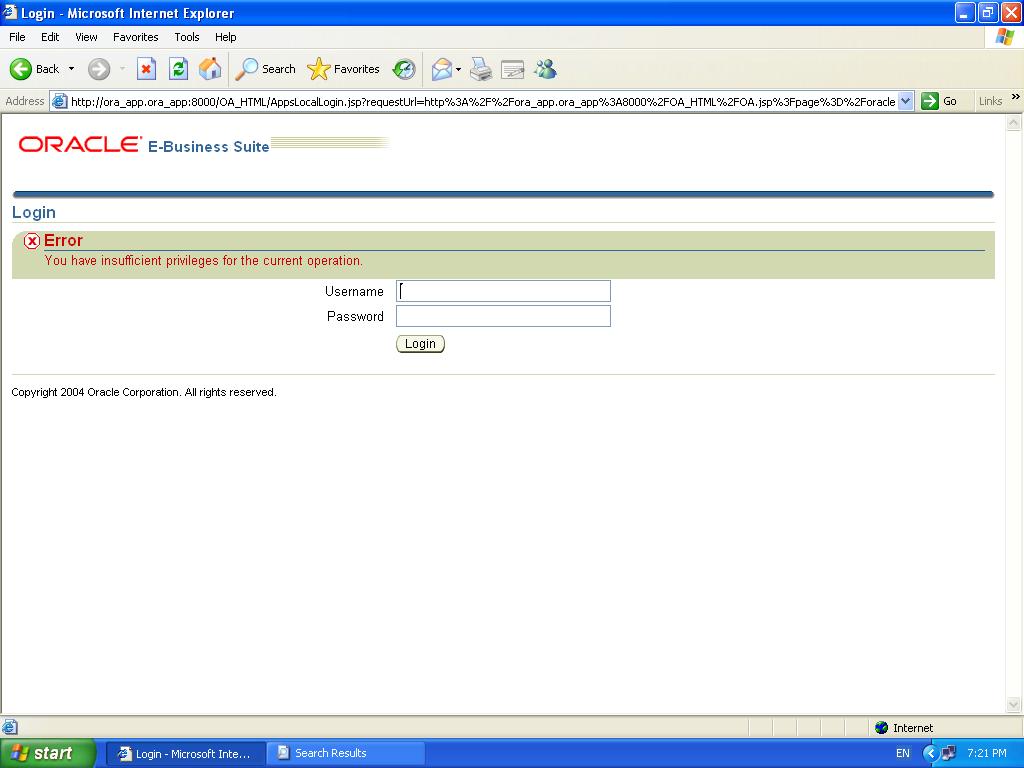
Task: Open the History toolbar icon
Action: point(404,69)
